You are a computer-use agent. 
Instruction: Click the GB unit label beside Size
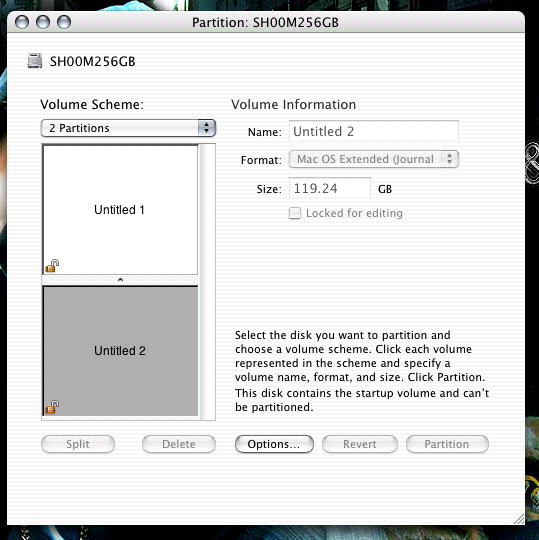point(385,189)
